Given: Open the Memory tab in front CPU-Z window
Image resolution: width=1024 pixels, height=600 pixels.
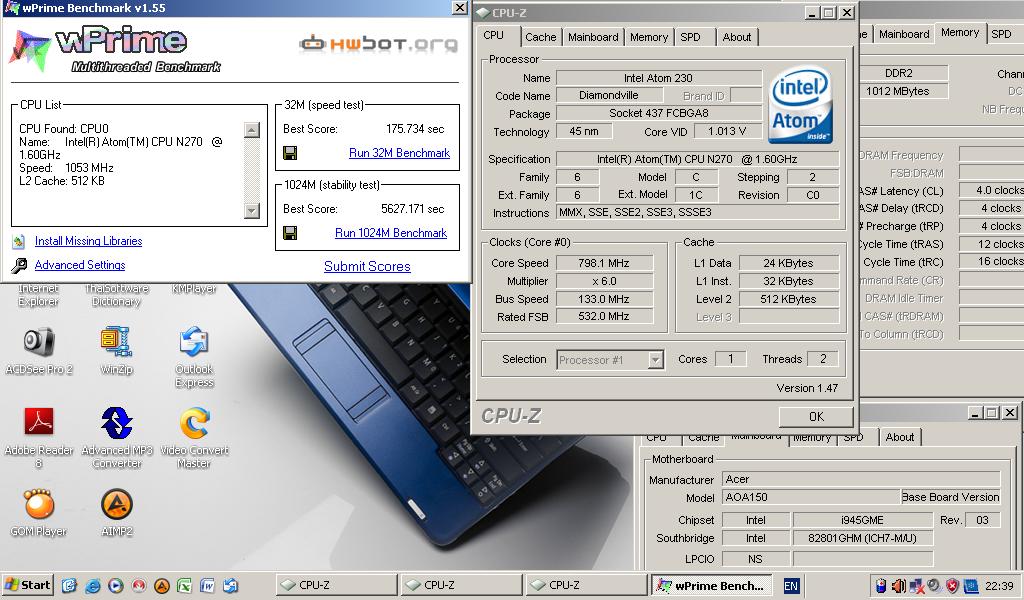Looking at the screenshot, I should click(648, 37).
